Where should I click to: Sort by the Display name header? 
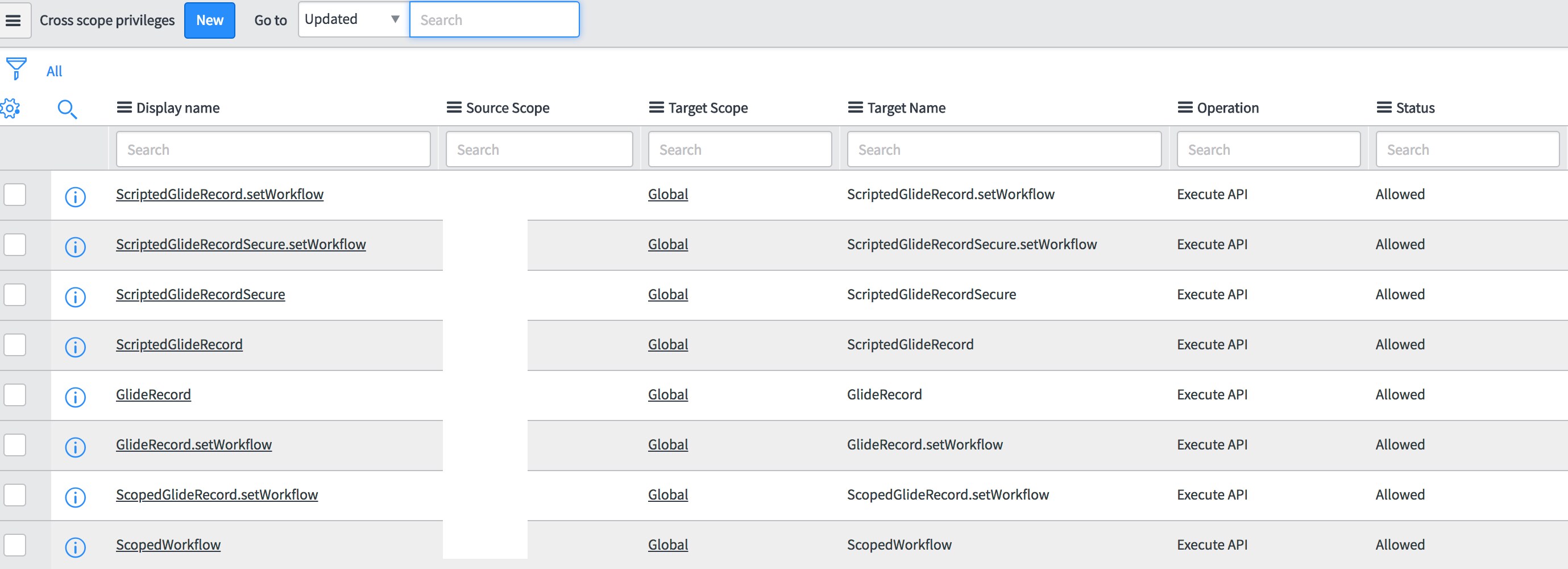tap(178, 109)
